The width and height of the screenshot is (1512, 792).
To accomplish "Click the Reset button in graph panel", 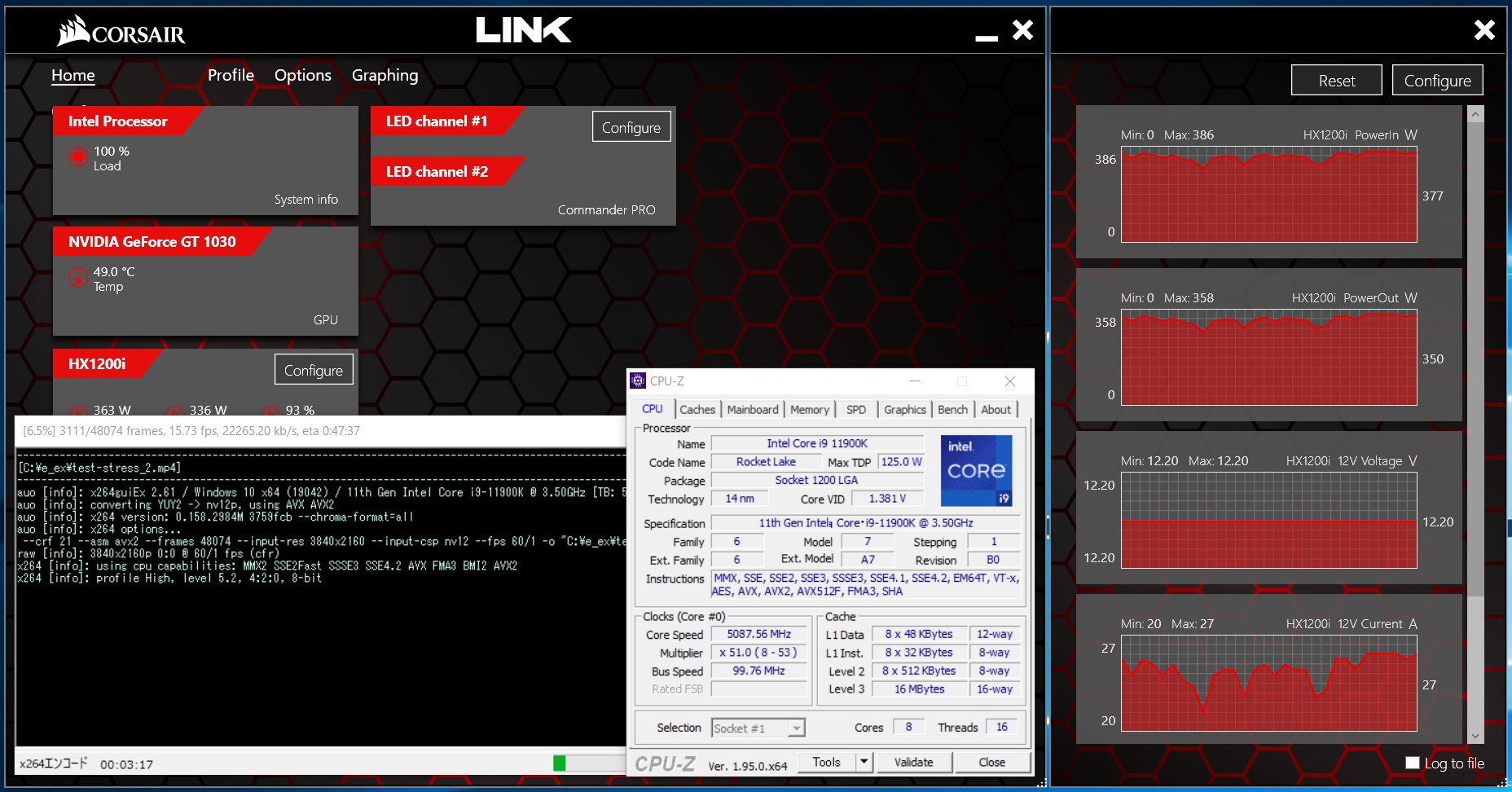I will pyautogui.click(x=1337, y=81).
